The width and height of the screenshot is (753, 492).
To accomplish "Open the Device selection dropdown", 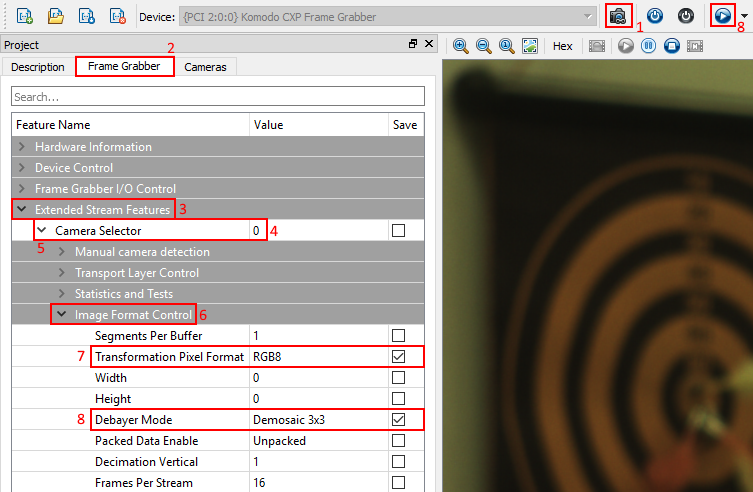I will pyautogui.click(x=588, y=17).
